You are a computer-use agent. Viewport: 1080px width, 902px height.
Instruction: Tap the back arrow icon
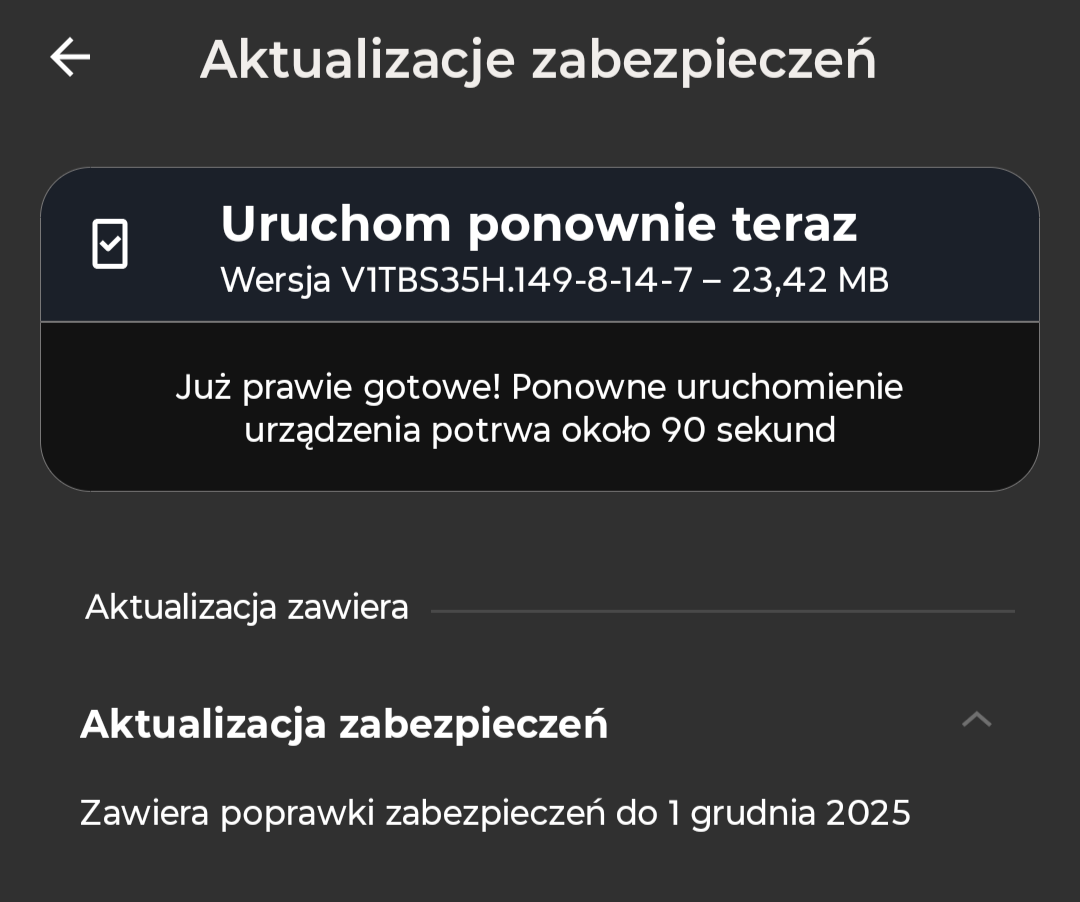coord(70,58)
